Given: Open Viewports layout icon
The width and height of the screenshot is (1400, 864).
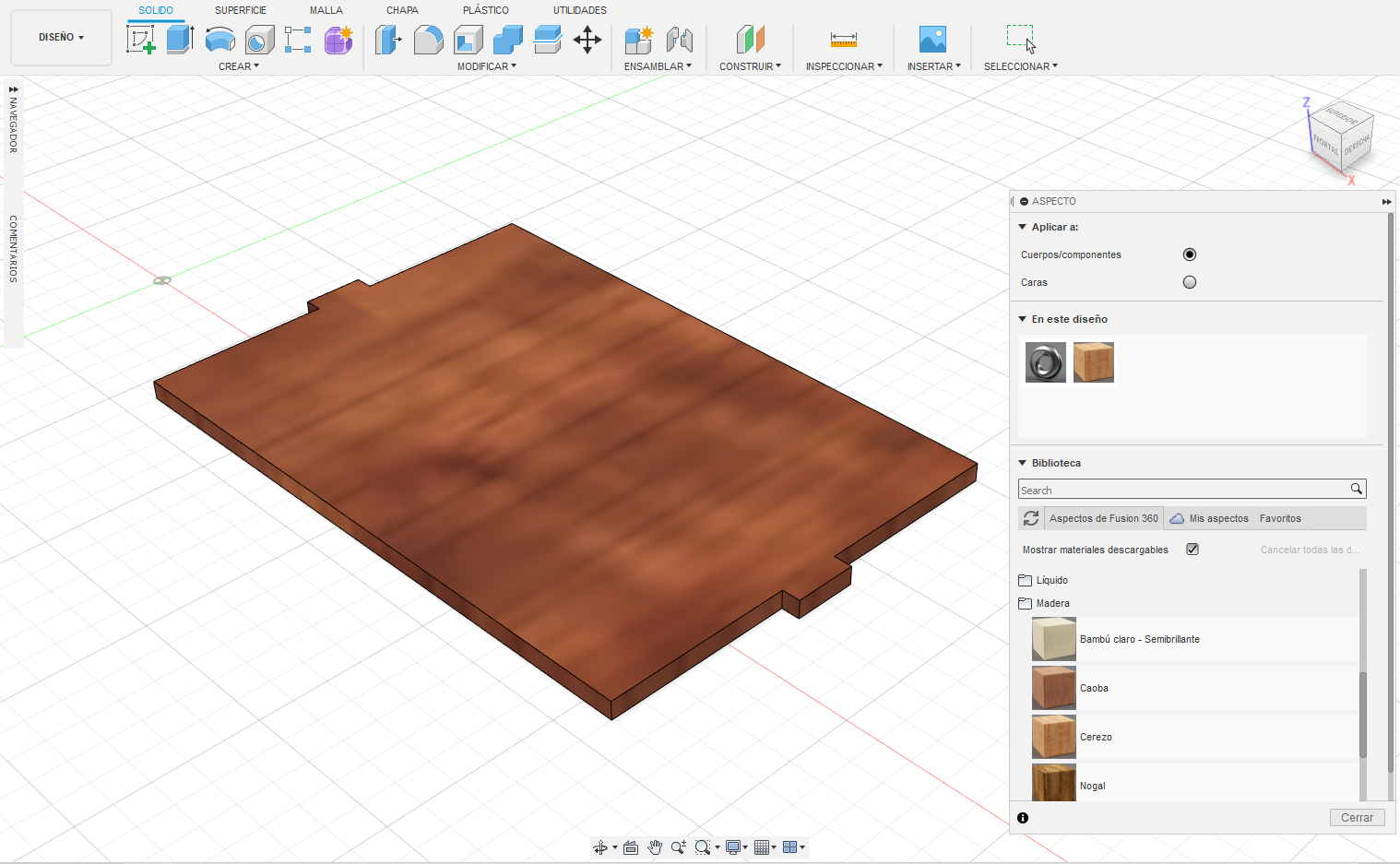Looking at the screenshot, I should [x=790, y=847].
